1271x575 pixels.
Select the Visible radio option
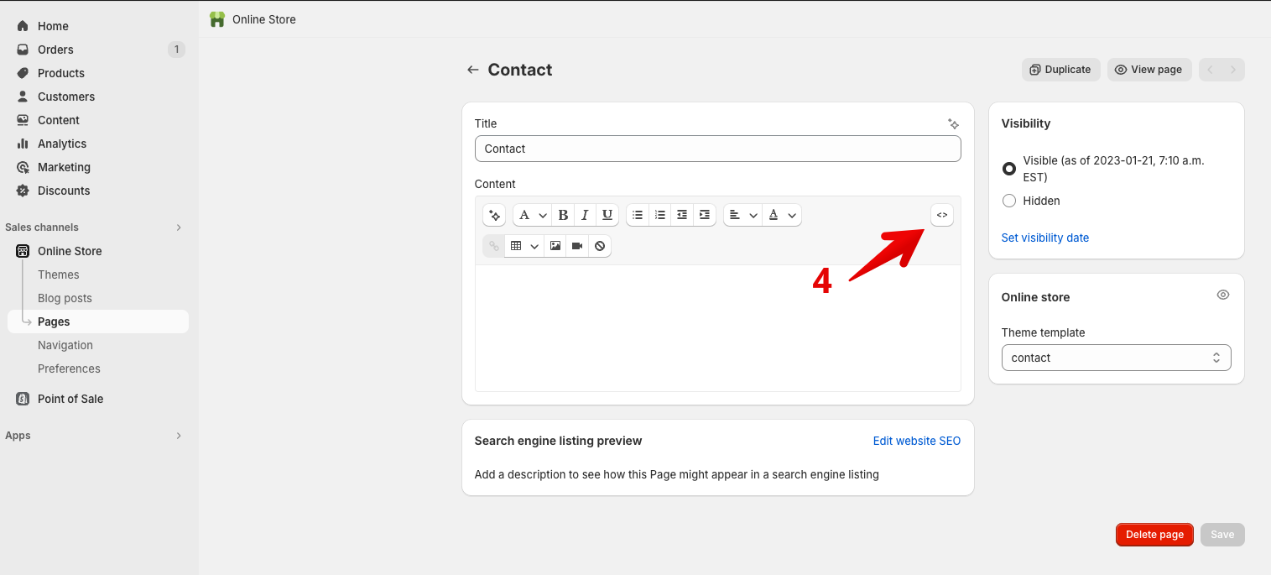[1009, 169]
